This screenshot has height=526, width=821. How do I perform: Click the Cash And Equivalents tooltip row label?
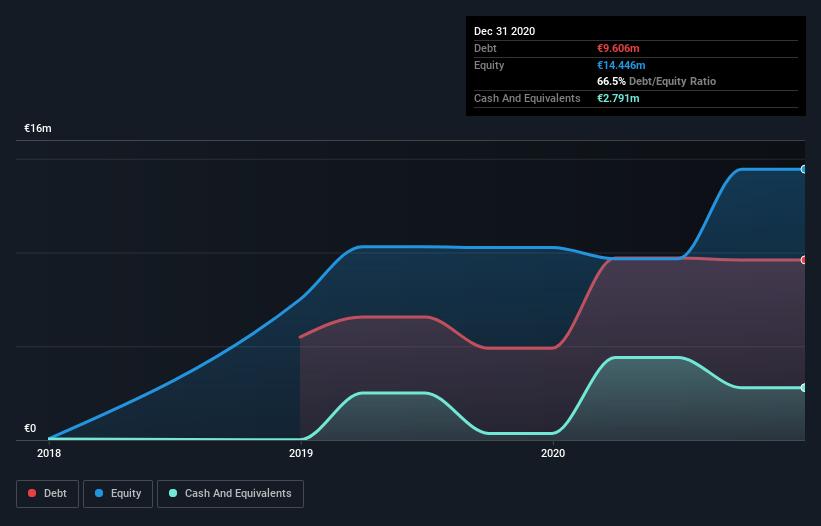527,98
